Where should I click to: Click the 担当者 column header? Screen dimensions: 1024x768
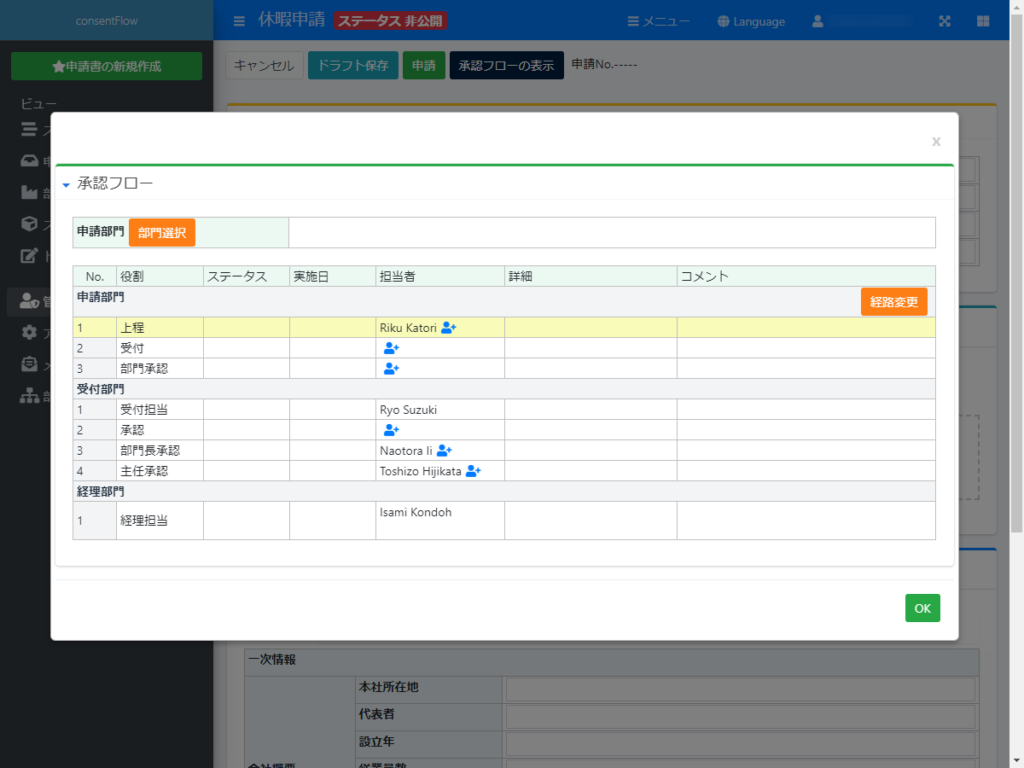pyautogui.click(x=440, y=276)
